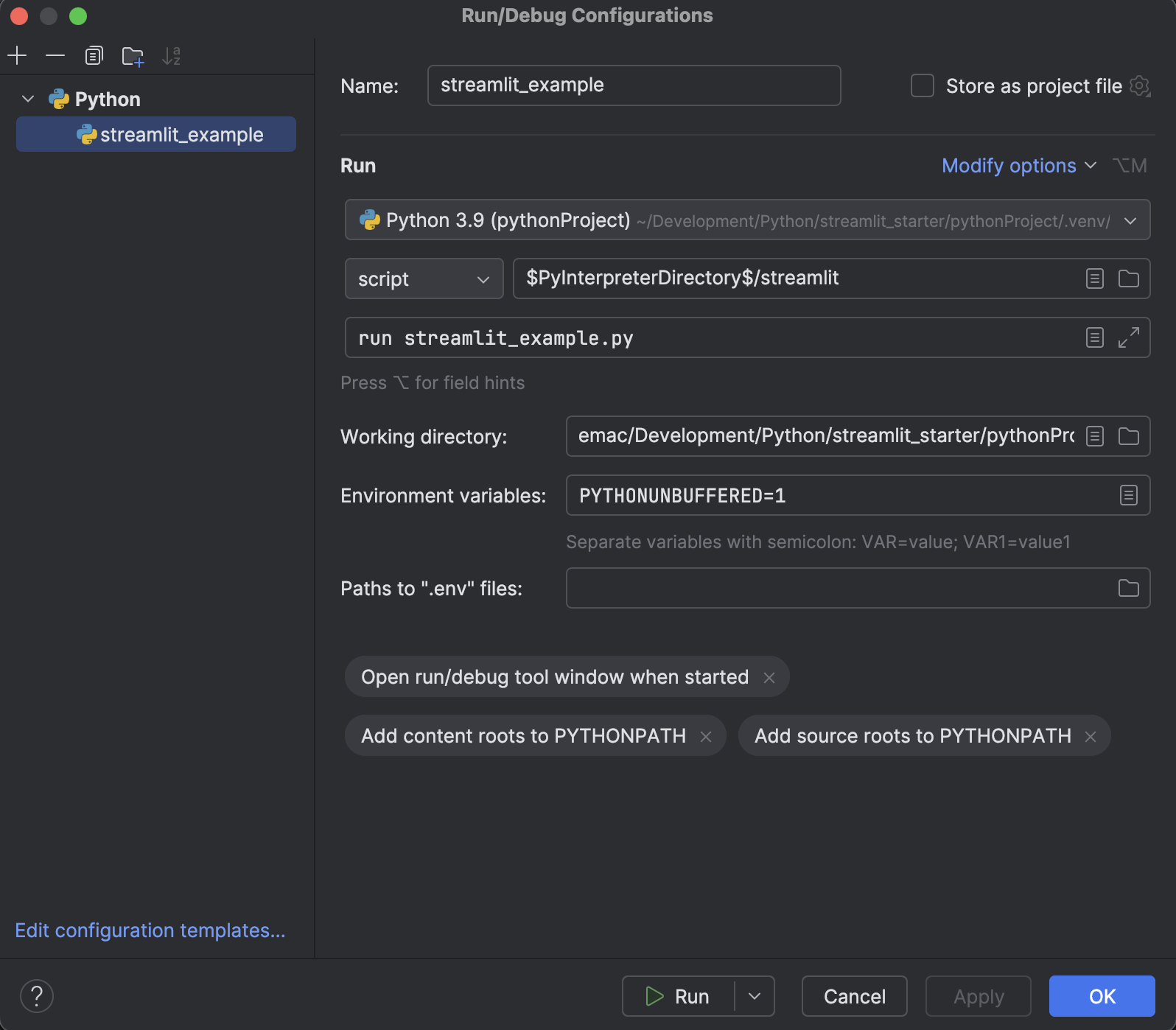Add new configuration with plus icon

tap(17, 55)
